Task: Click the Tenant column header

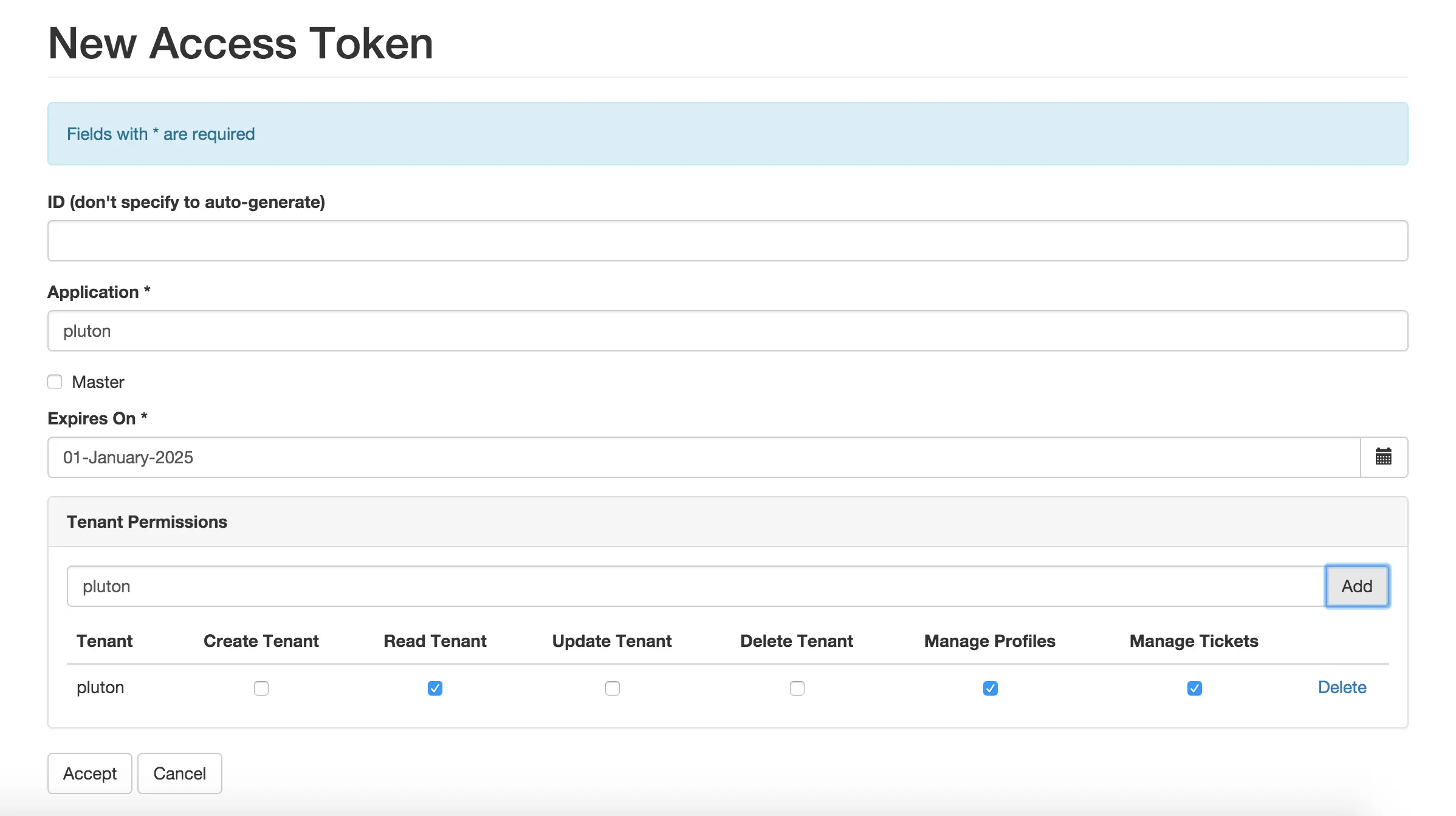Action: point(105,641)
